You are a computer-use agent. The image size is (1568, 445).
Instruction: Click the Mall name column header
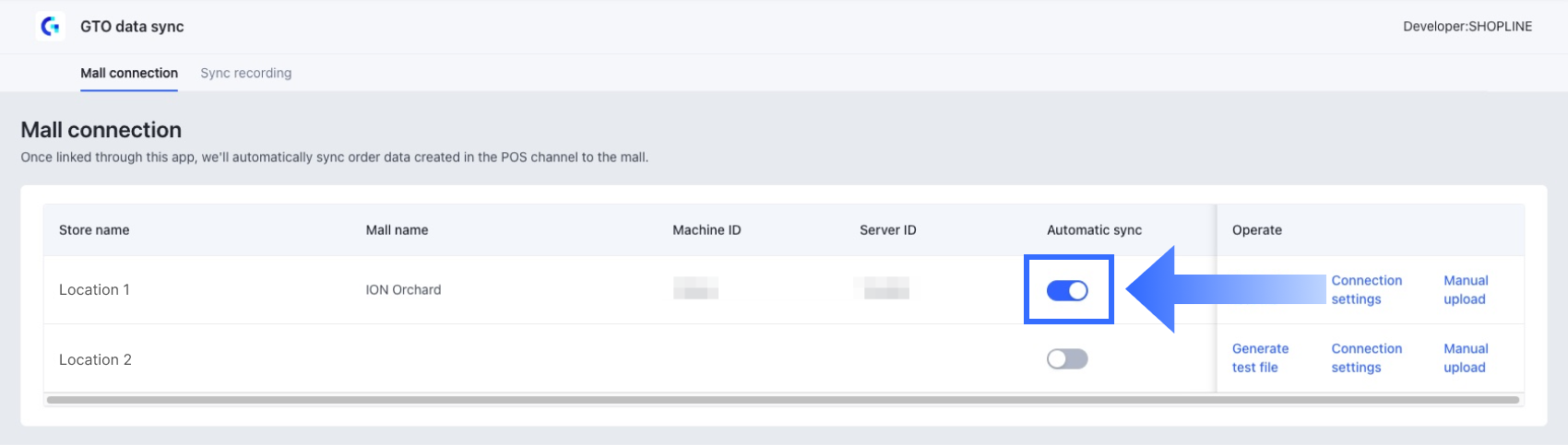pos(397,230)
